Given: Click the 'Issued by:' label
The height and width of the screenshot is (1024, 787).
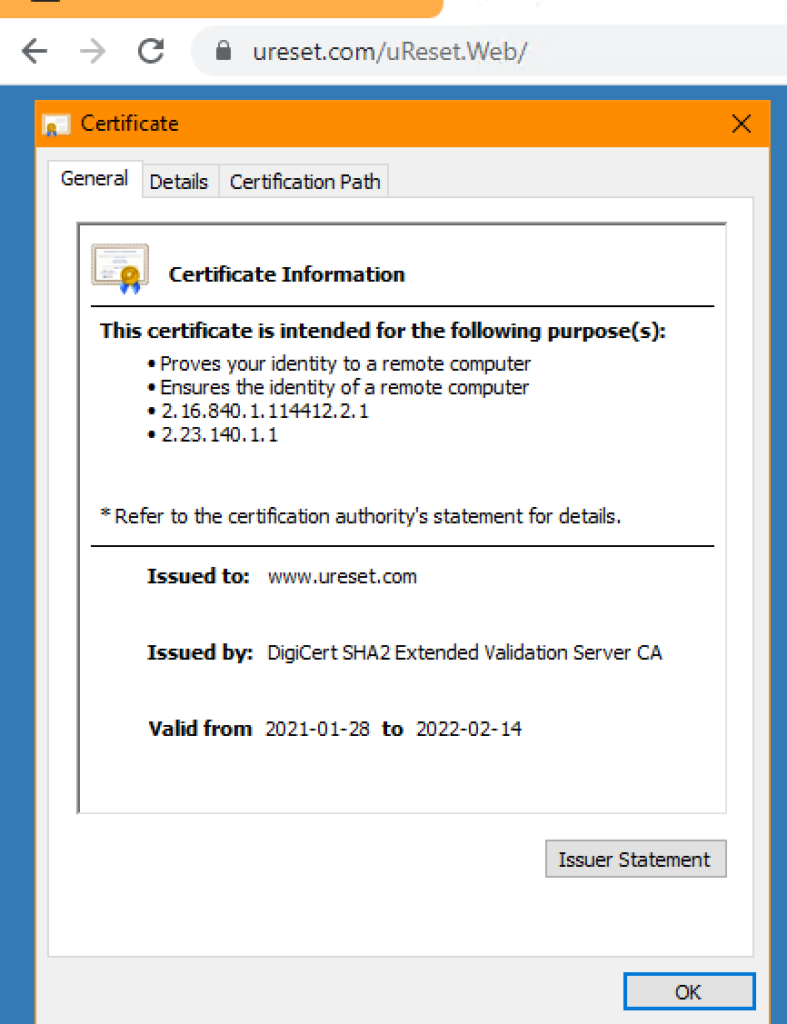Looking at the screenshot, I should tap(200, 652).
